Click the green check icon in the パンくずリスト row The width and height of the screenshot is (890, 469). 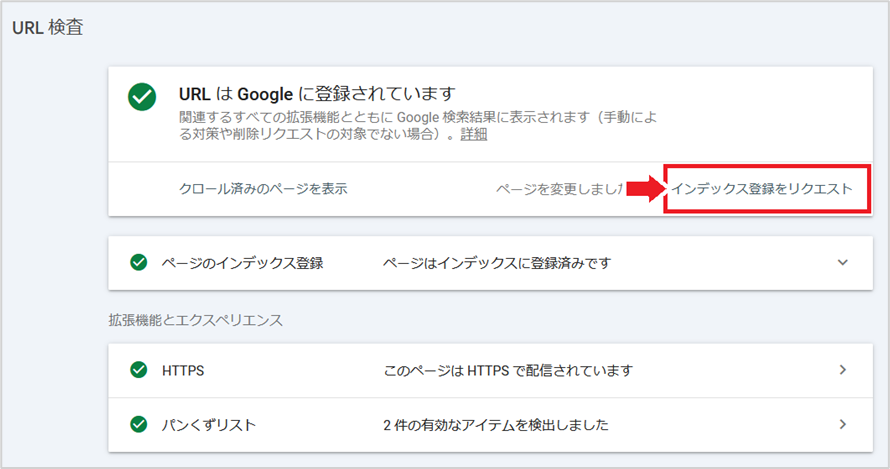tap(138, 424)
